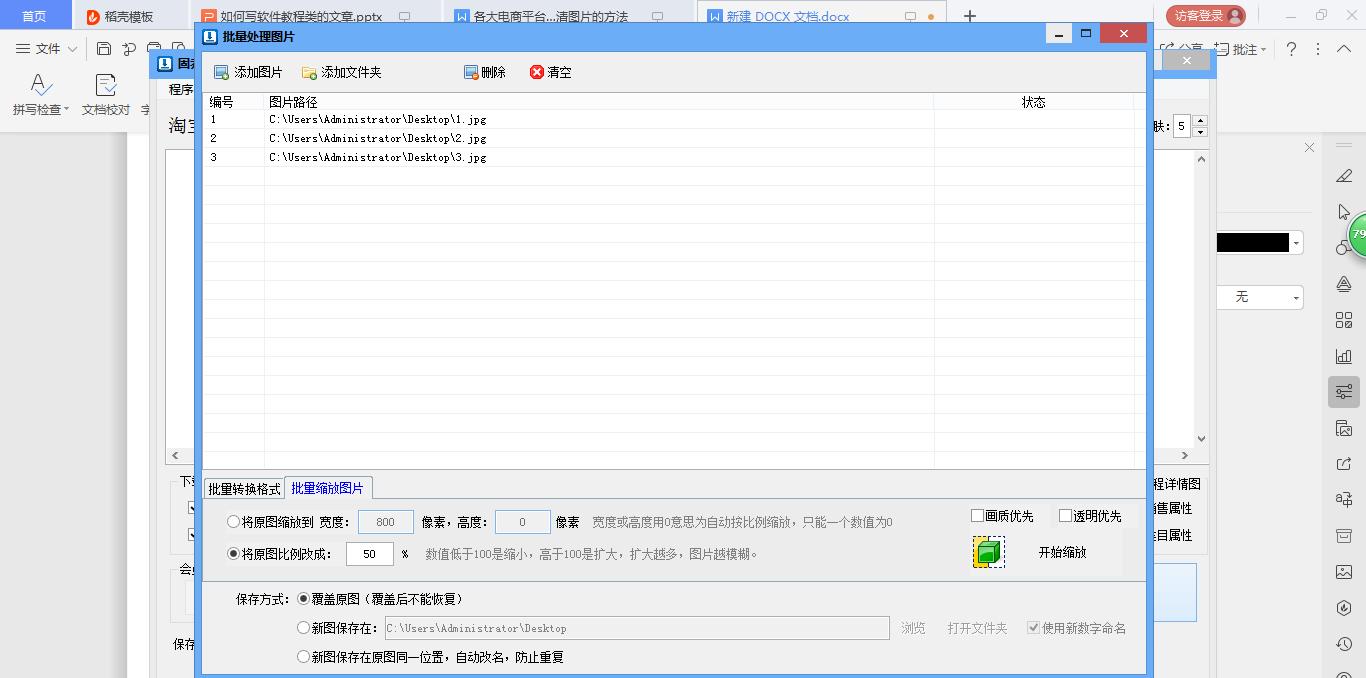Open the chart icon in the right sidebar

1343,356
